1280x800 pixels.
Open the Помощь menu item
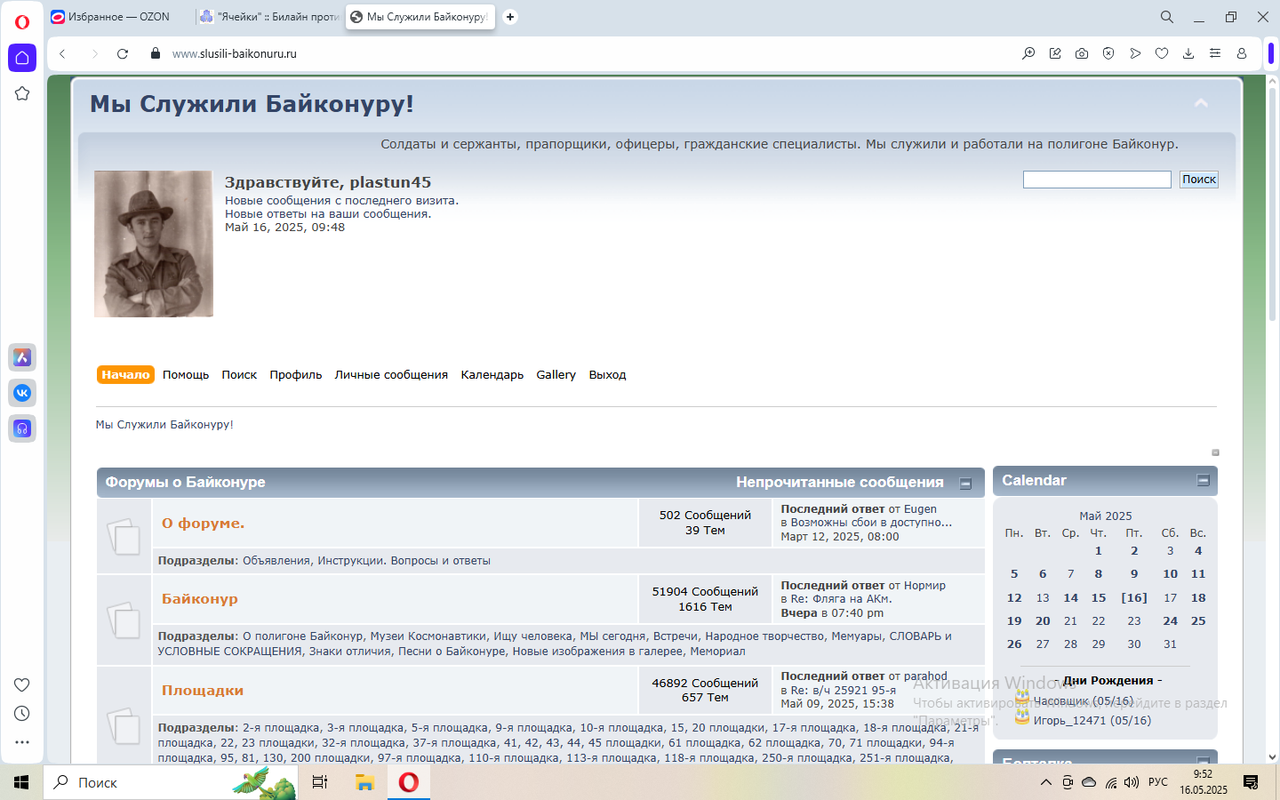(x=186, y=375)
